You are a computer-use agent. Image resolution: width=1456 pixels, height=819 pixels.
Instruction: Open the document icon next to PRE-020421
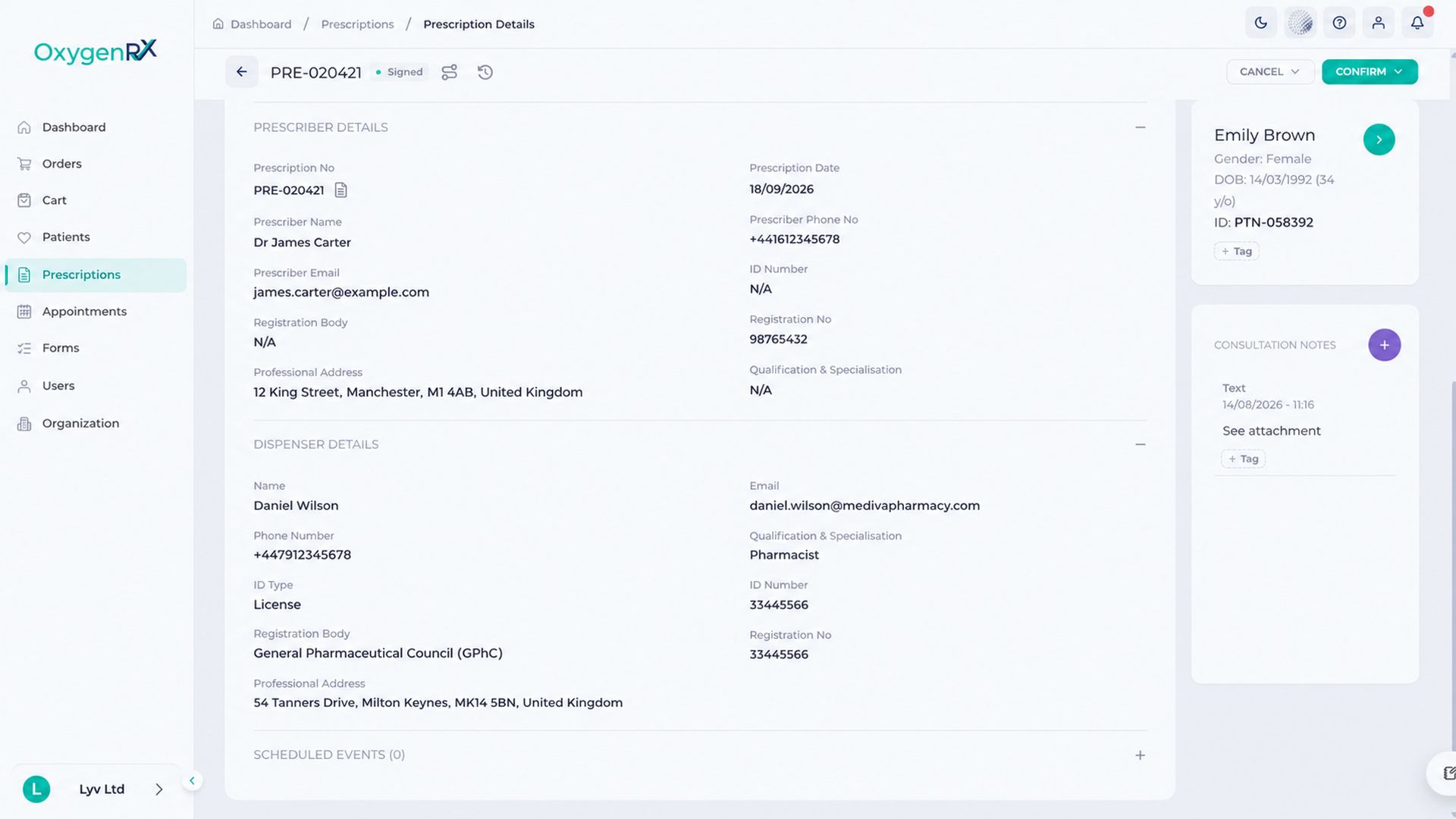[x=341, y=190]
